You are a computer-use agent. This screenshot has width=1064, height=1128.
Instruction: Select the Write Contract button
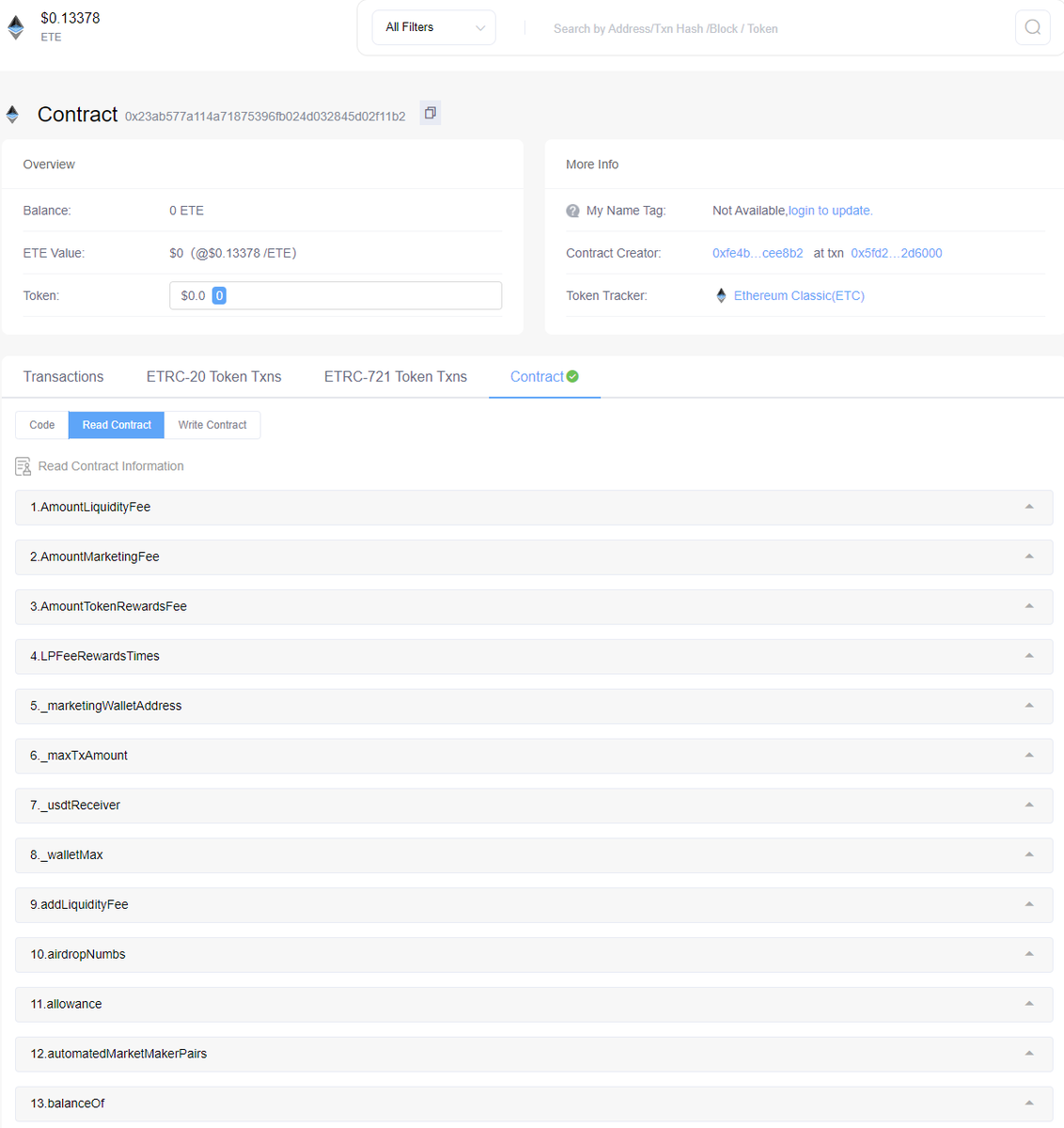(x=211, y=425)
